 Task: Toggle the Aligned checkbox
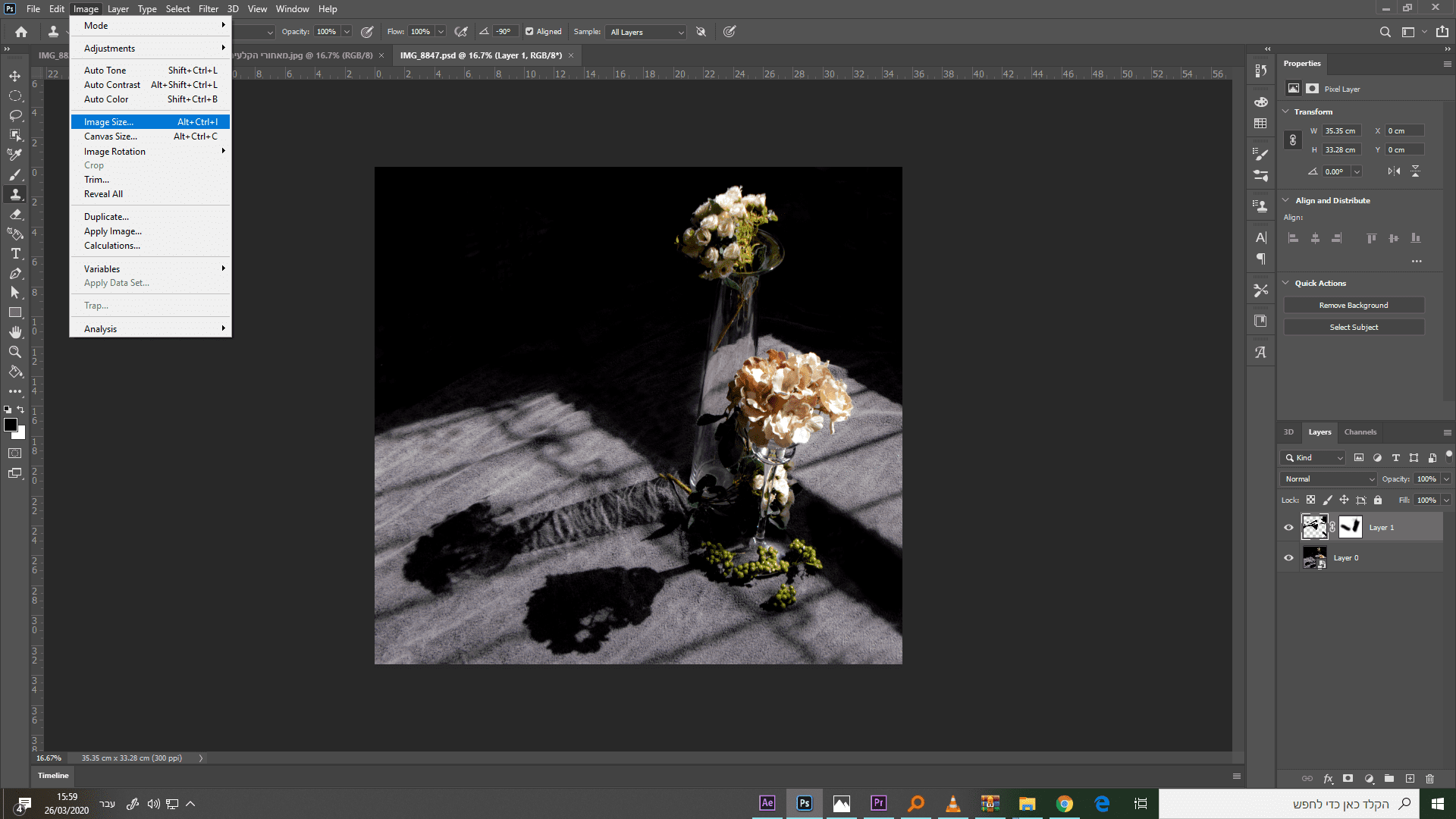click(x=529, y=32)
